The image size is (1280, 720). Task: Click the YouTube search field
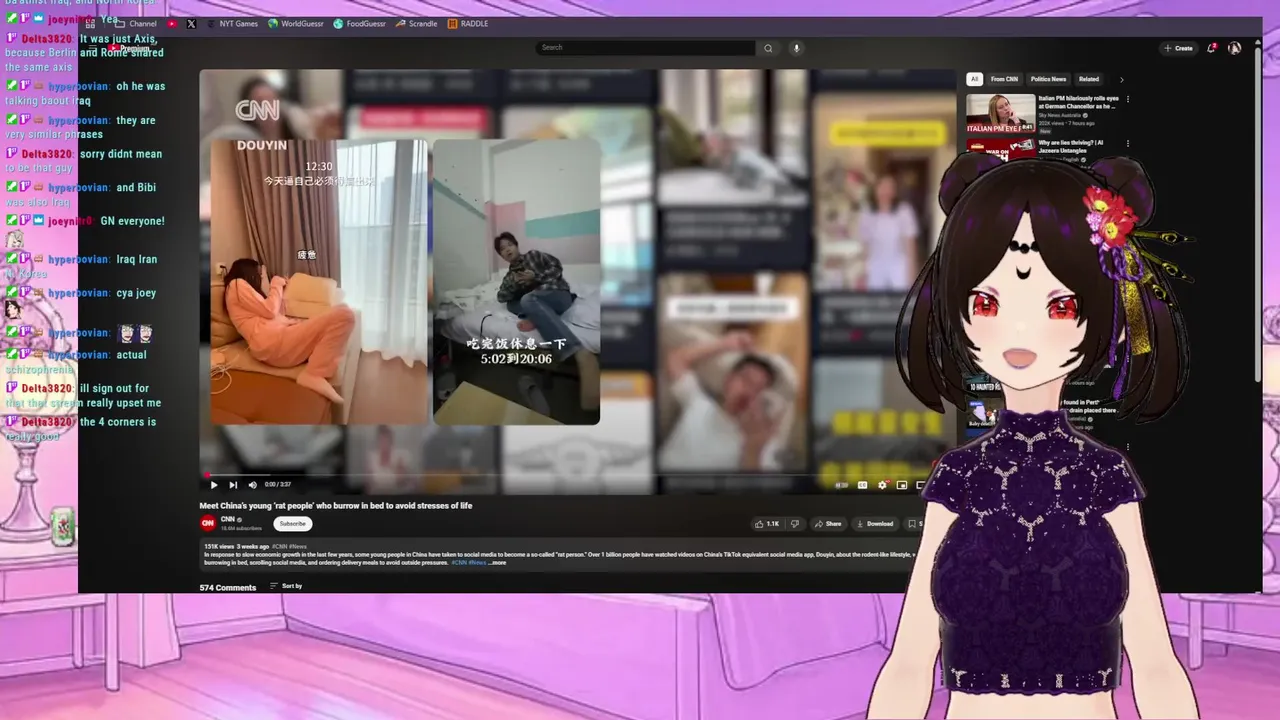[646, 48]
